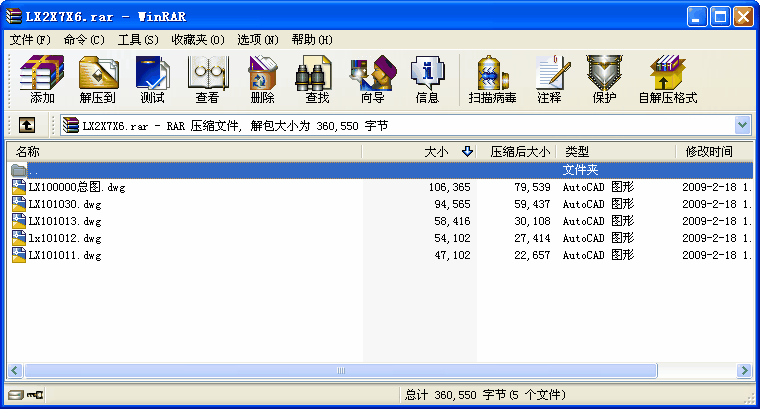Click the size value 106,365

click(x=449, y=187)
